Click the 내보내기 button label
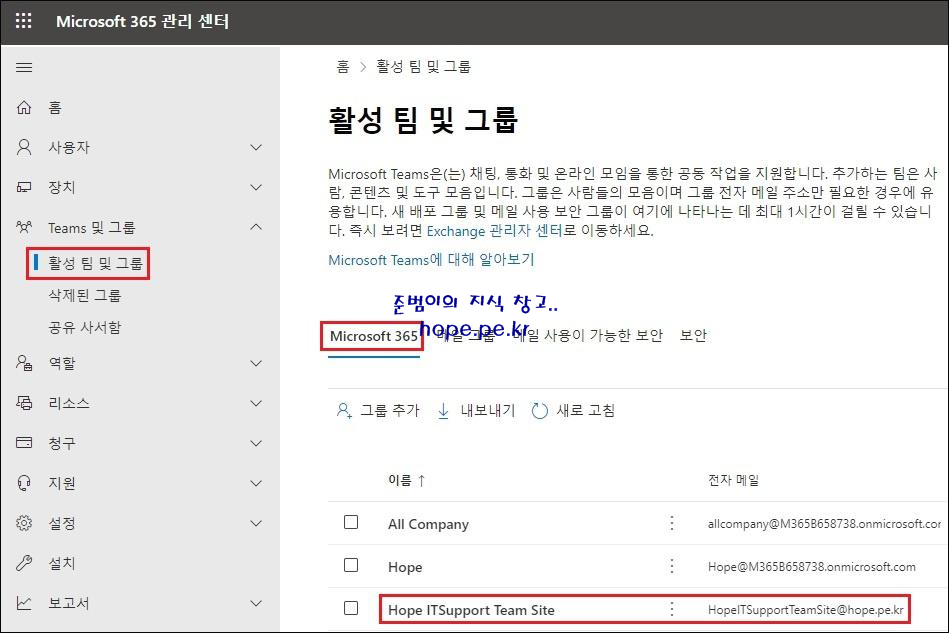The width and height of the screenshot is (949, 633). click(x=488, y=411)
